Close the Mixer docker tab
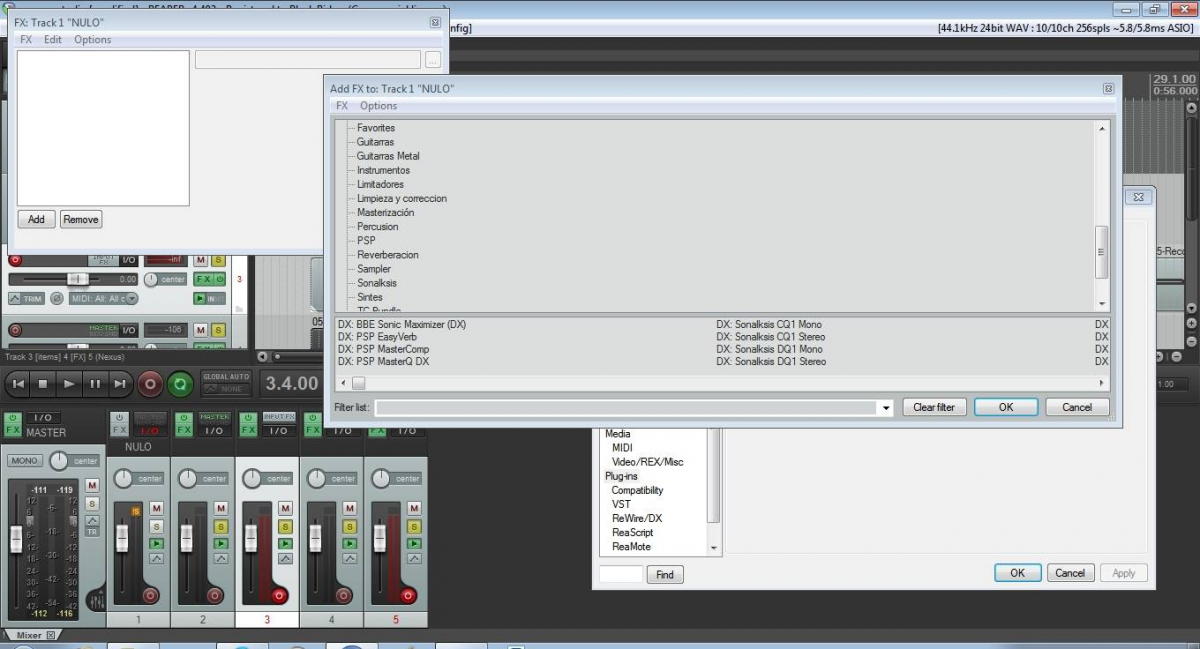Screen dimensions: 1200x649 [52, 635]
